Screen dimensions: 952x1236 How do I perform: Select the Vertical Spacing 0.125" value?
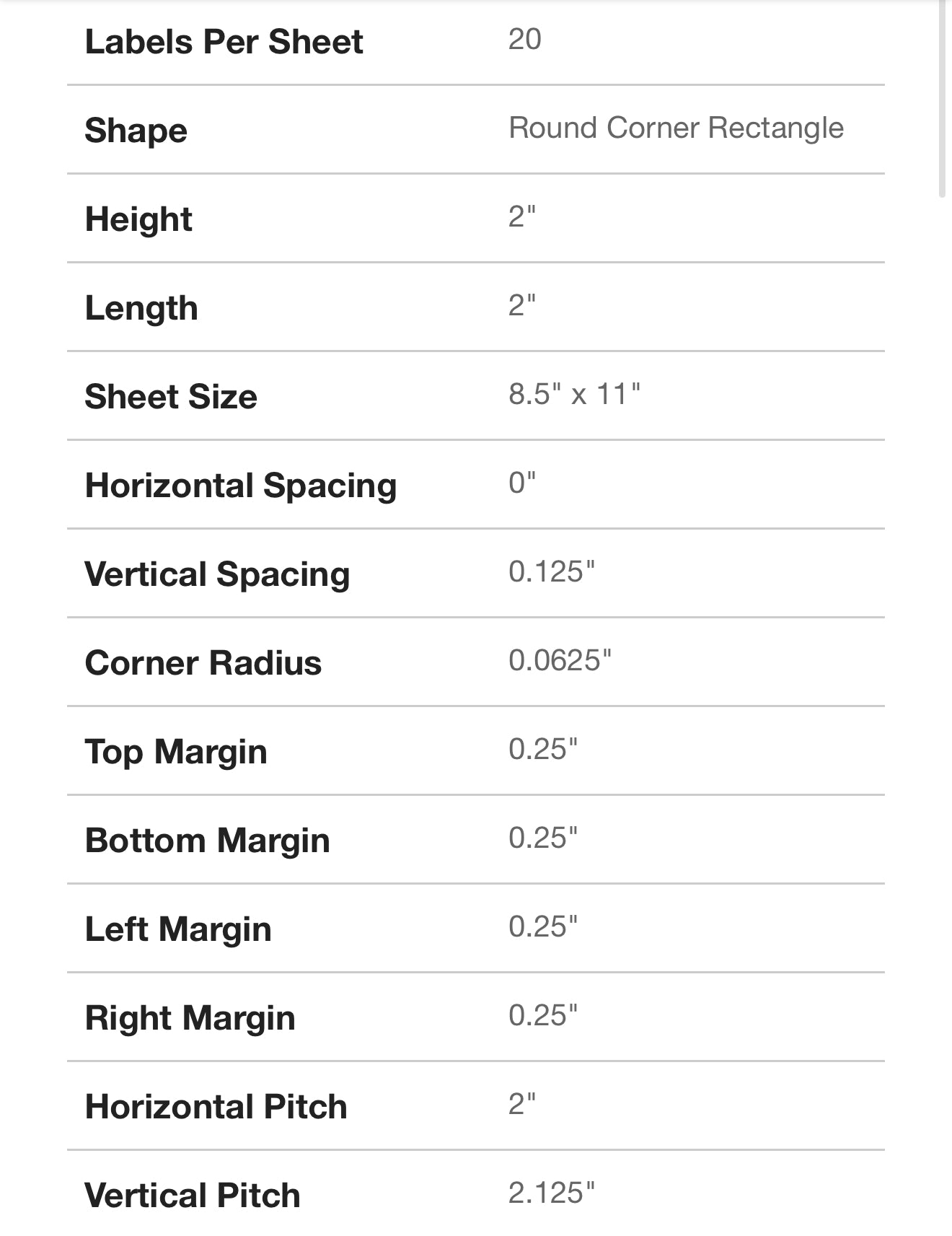click(x=552, y=571)
